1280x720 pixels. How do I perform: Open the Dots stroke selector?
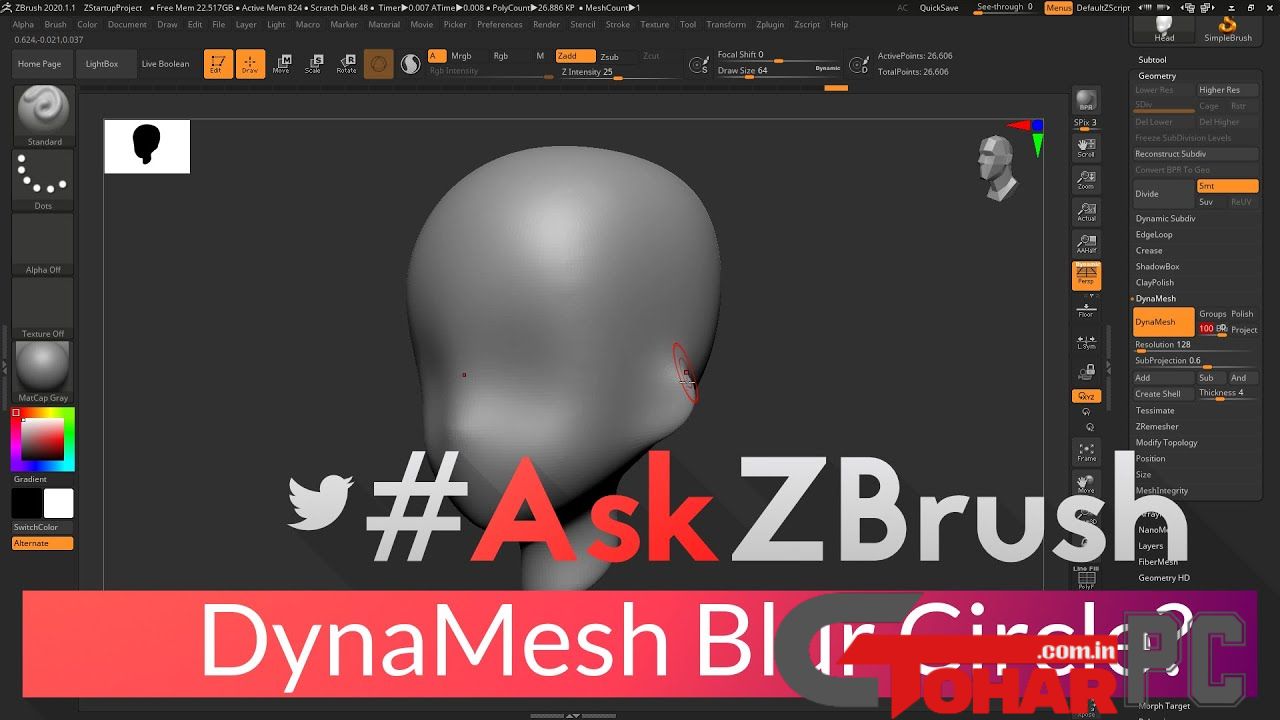coord(43,181)
